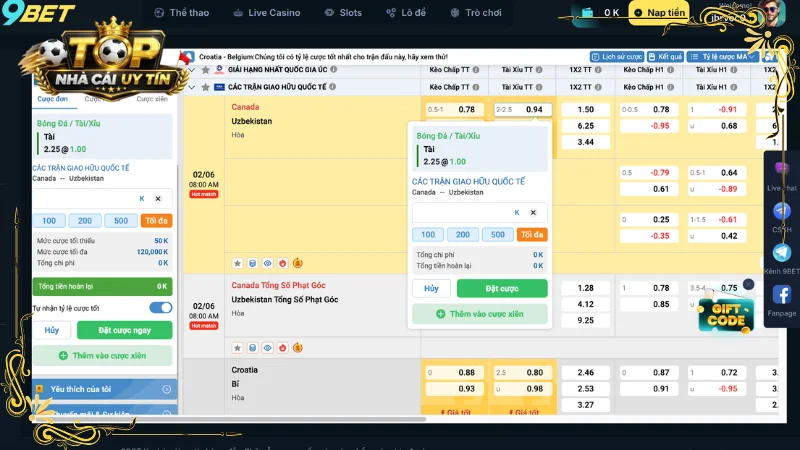Click the coin icon in Canada vs Uzbekistan row
The width and height of the screenshot is (800, 450).
point(298,263)
